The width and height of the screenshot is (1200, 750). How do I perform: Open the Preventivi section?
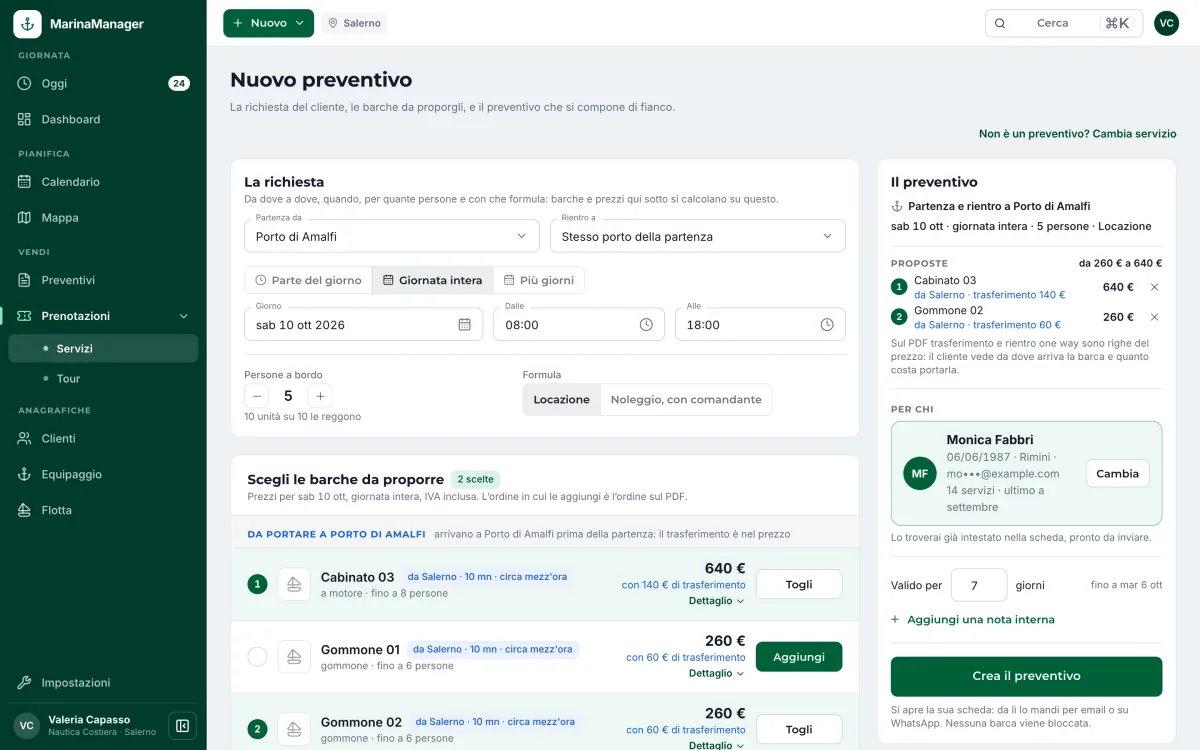103,280
